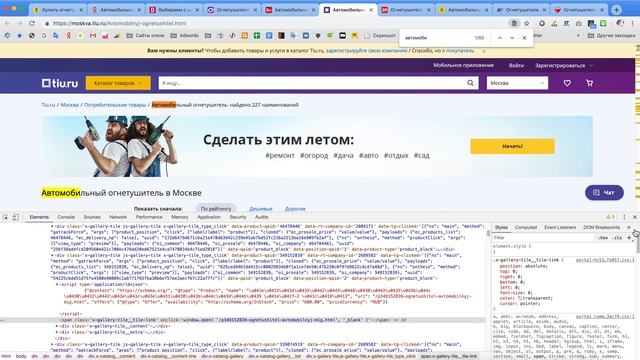
Task: Toggle the :hov element state button
Action: (x=603, y=238)
